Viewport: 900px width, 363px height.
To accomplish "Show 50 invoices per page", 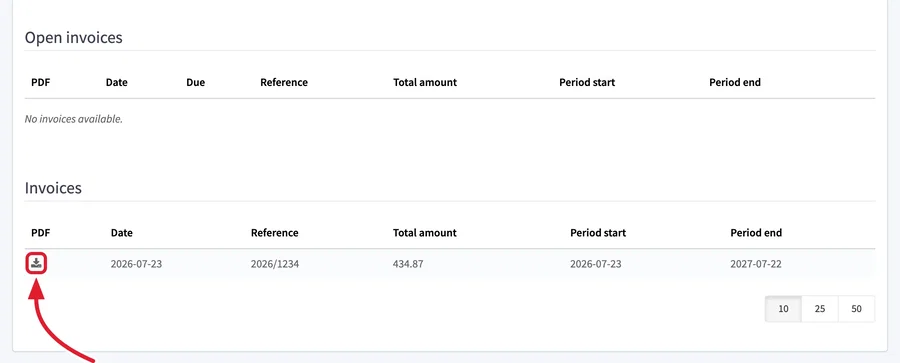I will coord(856,309).
